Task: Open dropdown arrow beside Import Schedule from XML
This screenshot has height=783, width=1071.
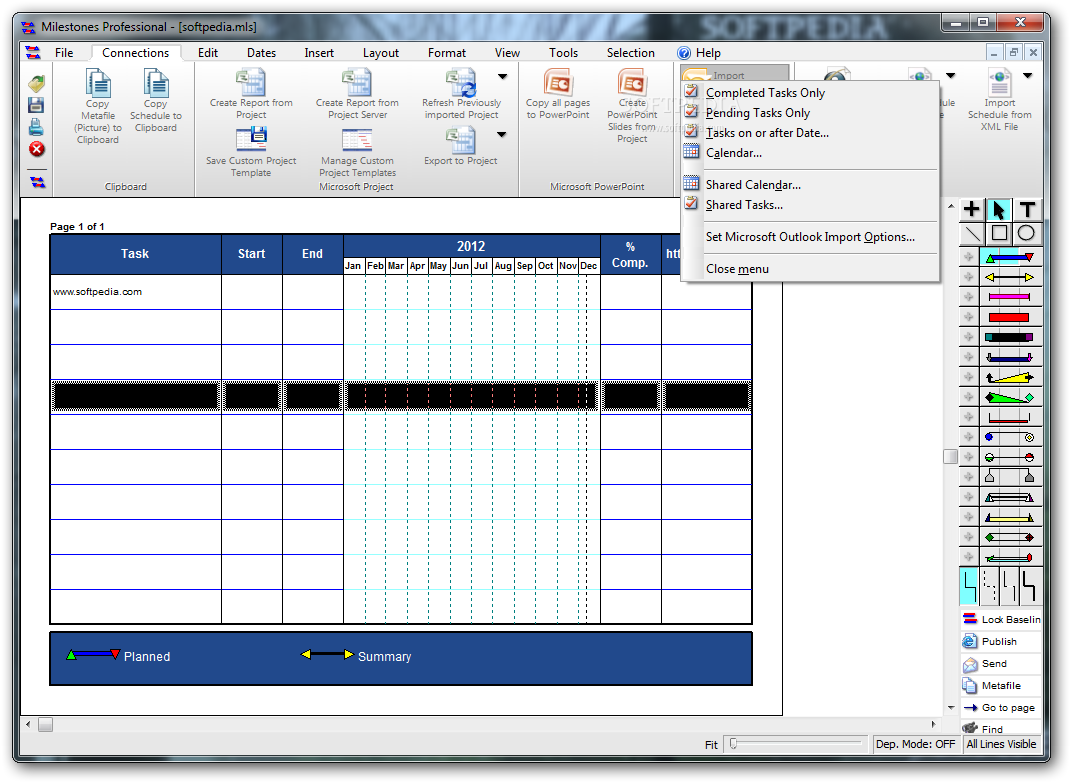Action: [1027, 76]
